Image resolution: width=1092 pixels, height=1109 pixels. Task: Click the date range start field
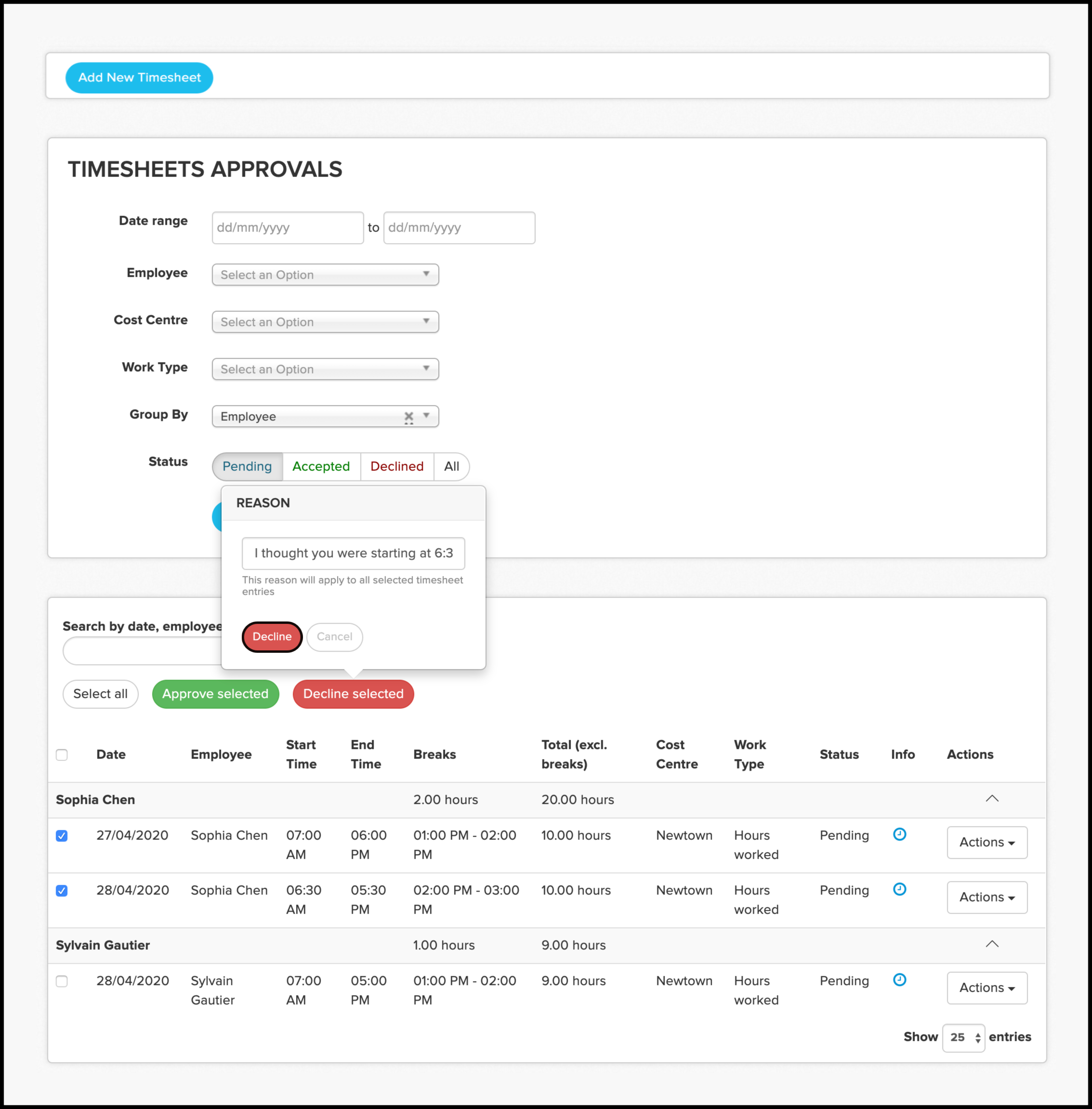click(288, 228)
